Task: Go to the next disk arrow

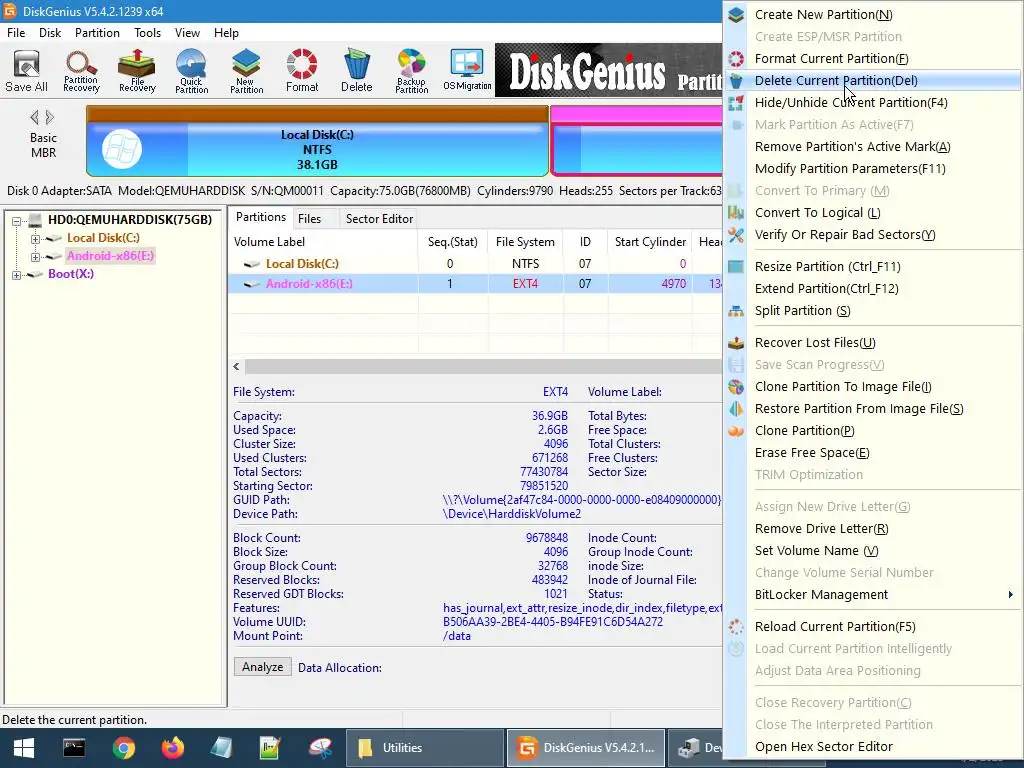Action: click(x=50, y=118)
